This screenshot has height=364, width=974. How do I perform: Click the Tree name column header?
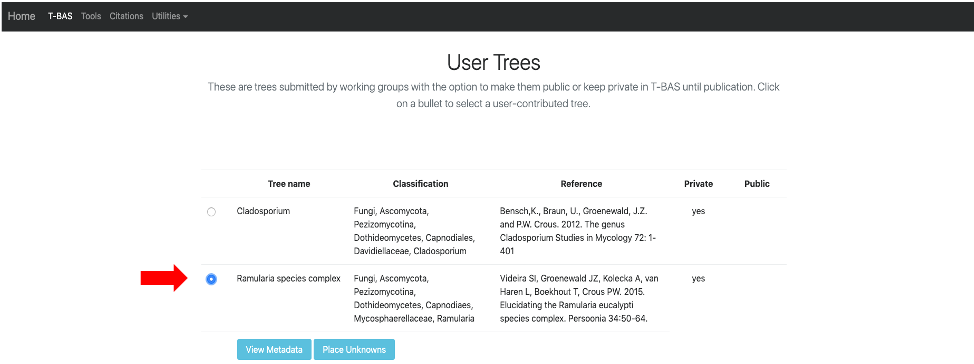point(289,184)
